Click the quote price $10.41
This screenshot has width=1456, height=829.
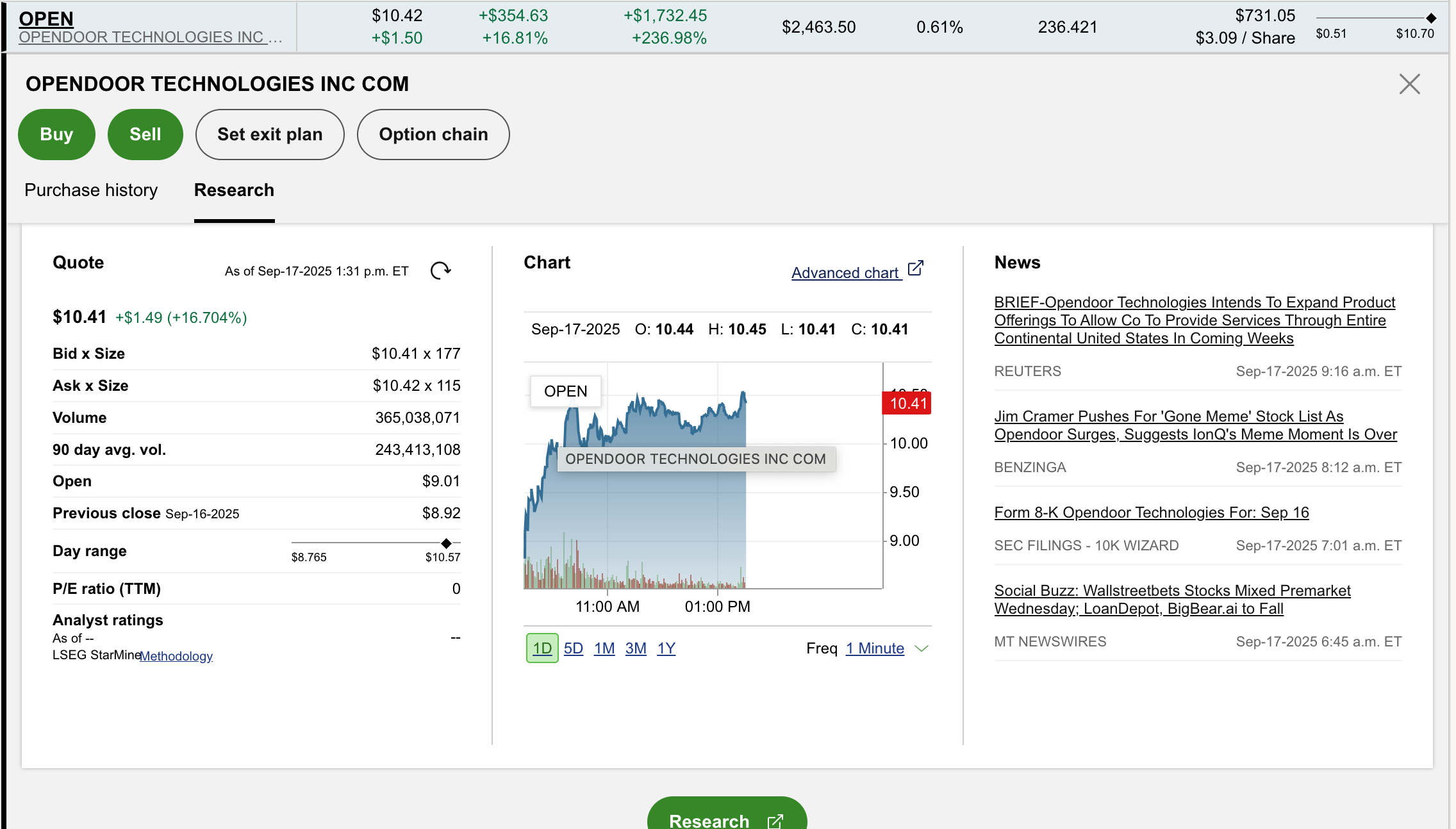79,317
